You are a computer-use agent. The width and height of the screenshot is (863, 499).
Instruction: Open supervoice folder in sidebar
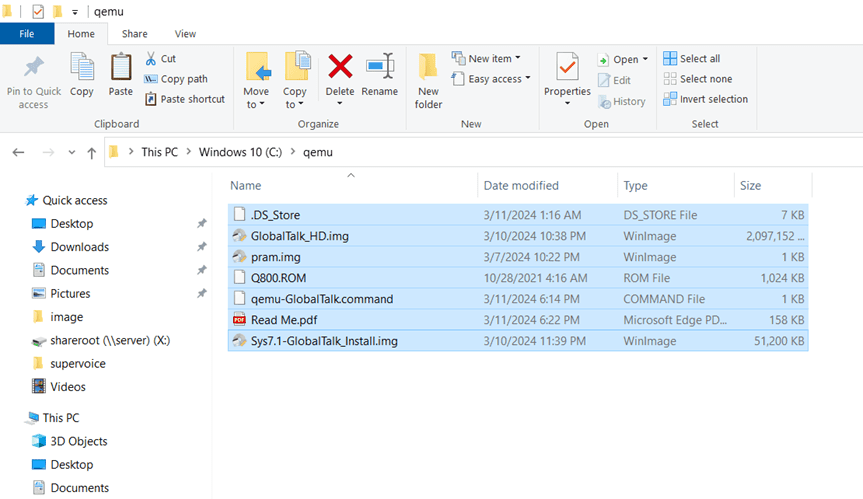pos(69,364)
